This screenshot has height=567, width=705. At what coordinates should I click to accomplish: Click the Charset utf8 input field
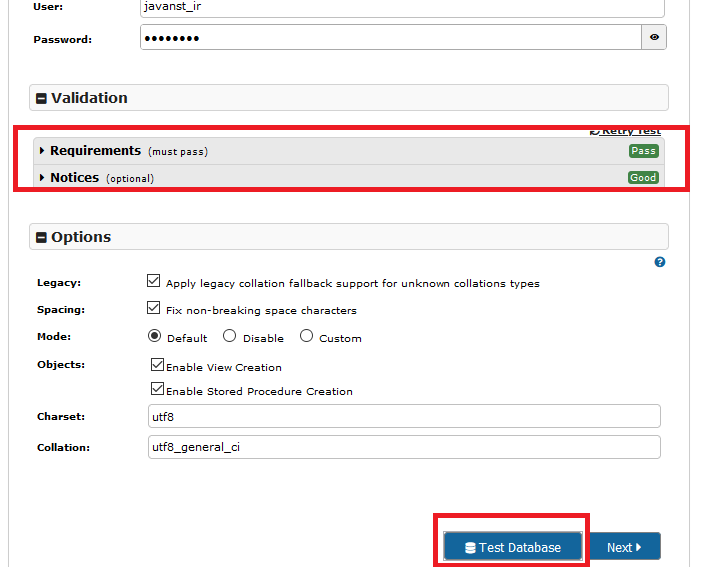[404, 416]
